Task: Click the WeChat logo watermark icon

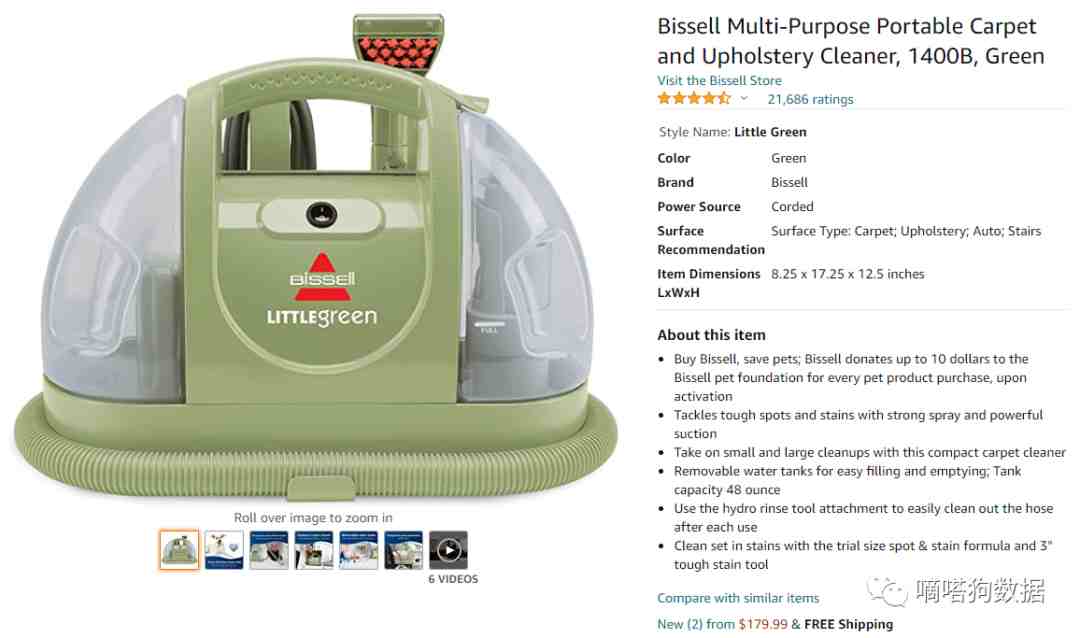Action: pyautogui.click(x=886, y=592)
